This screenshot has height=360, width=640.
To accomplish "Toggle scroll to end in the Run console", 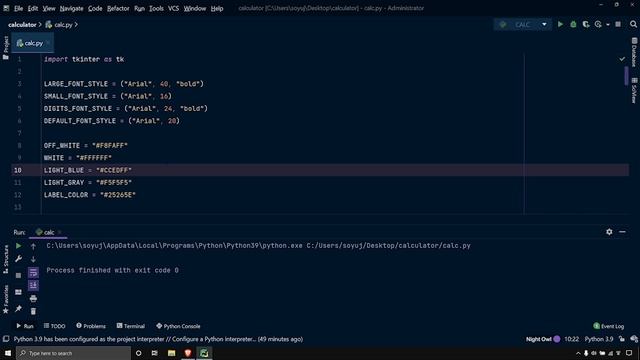I will 33,285.
